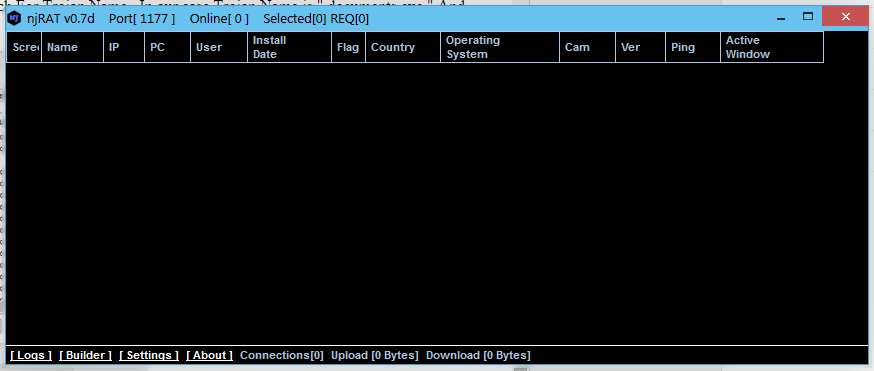
Task: Click the PC column header
Action: [167, 47]
